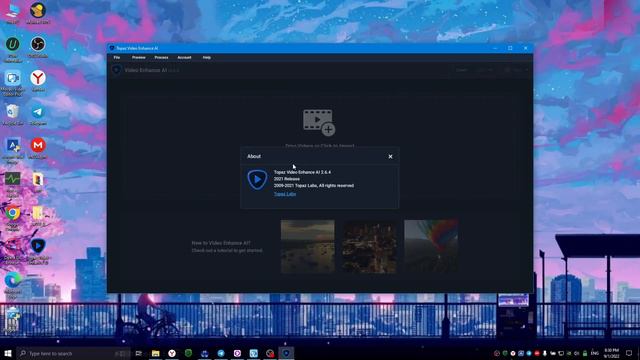Open the lake sunset tutorial thumbnail
Viewport: 640px width, 360px height.
pos(308,246)
